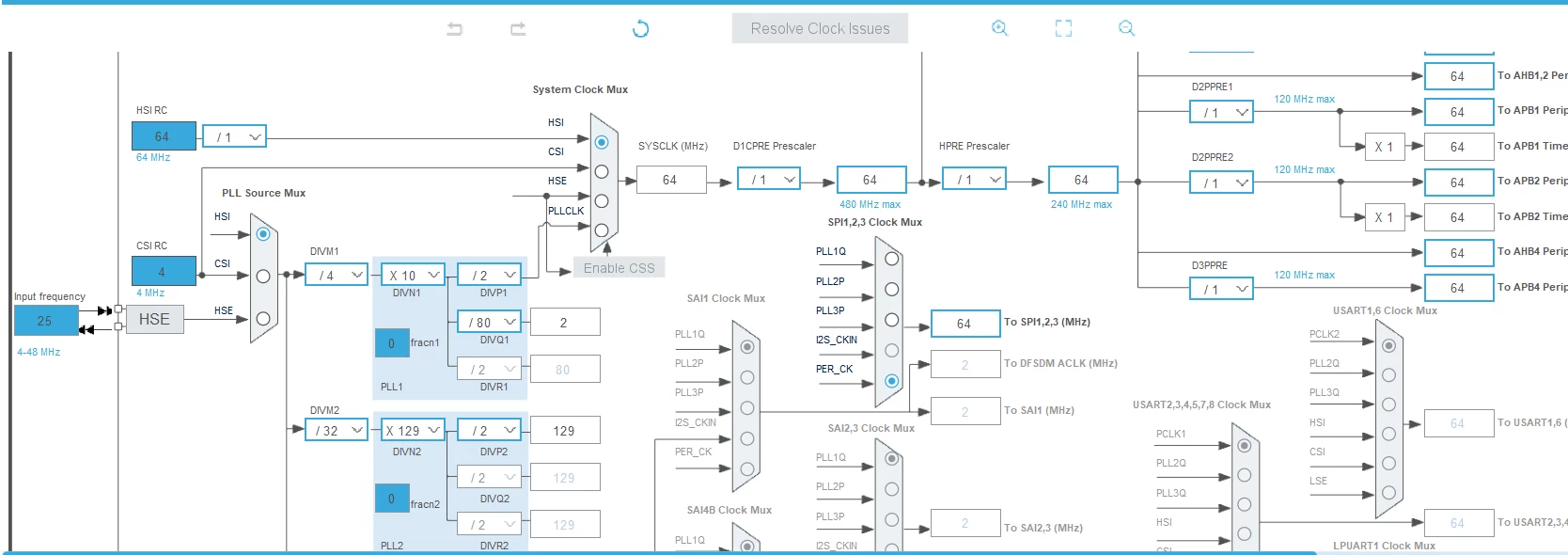The height and width of the screenshot is (555, 1568).
Task: Open the DIVN2 X 129 dropdown
Action: [413, 430]
